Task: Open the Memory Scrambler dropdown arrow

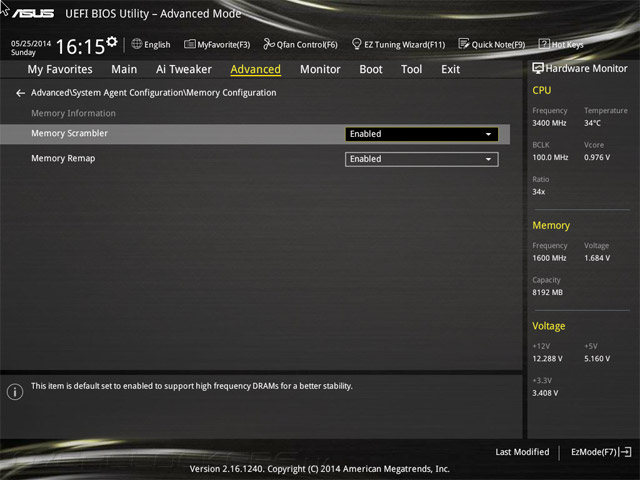Action: tap(488, 134)
